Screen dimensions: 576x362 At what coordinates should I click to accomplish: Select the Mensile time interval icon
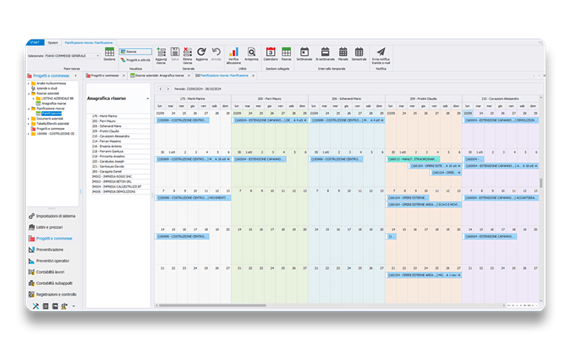click(343, 52)
